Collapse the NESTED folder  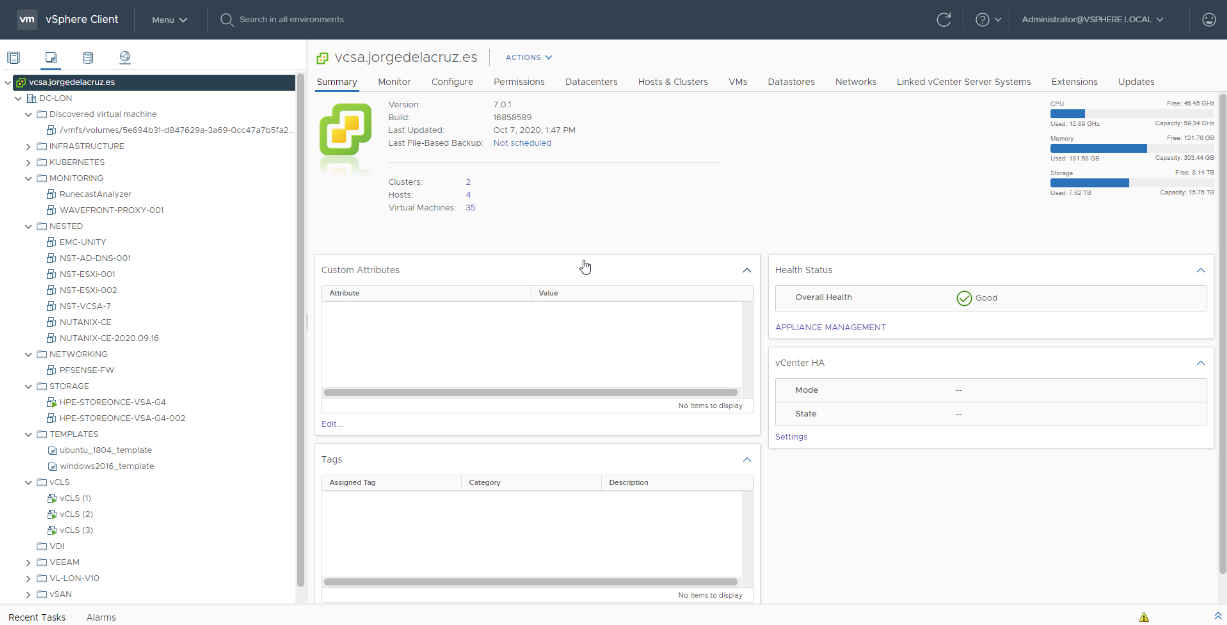point(28,226)
